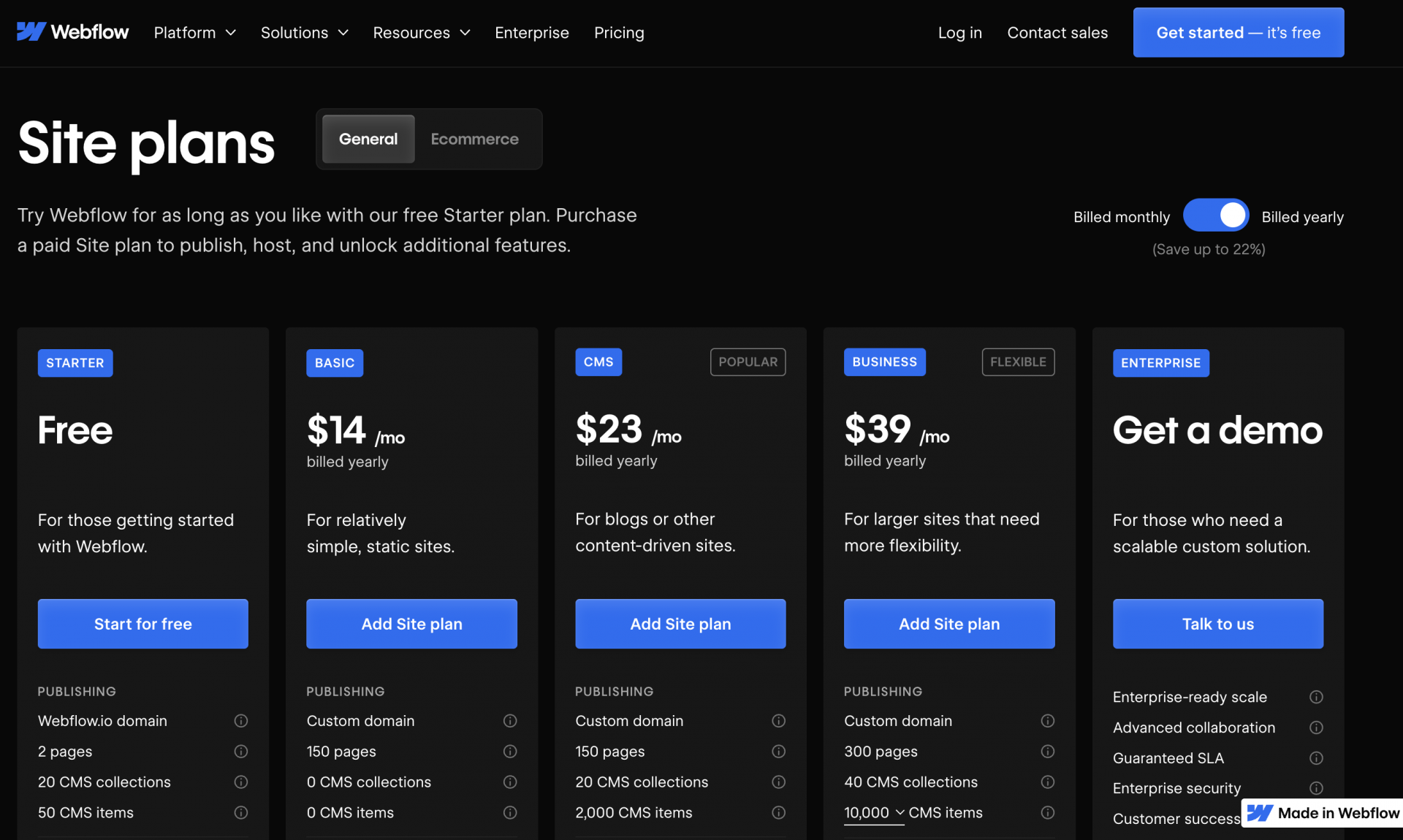Click the Made in Webflow badge
The image size is (1403, 840).
click(x=1323, y=813)
